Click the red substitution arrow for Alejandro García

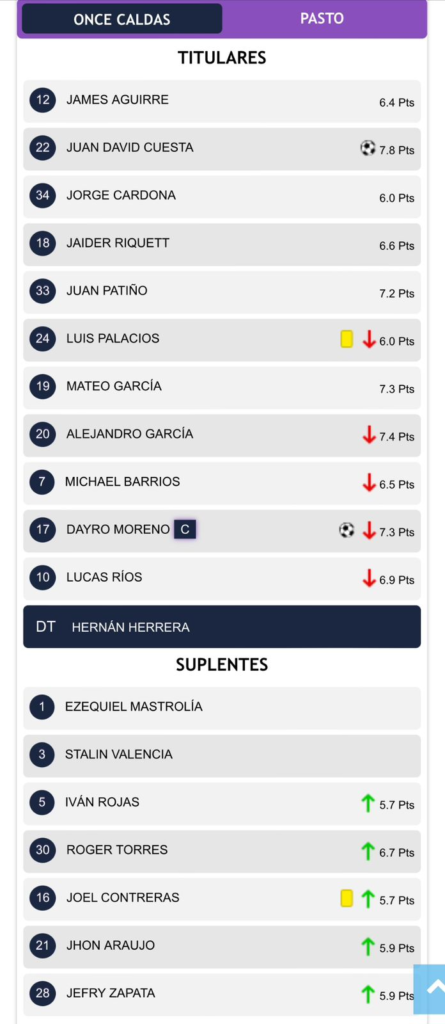(x=369, y=434)
